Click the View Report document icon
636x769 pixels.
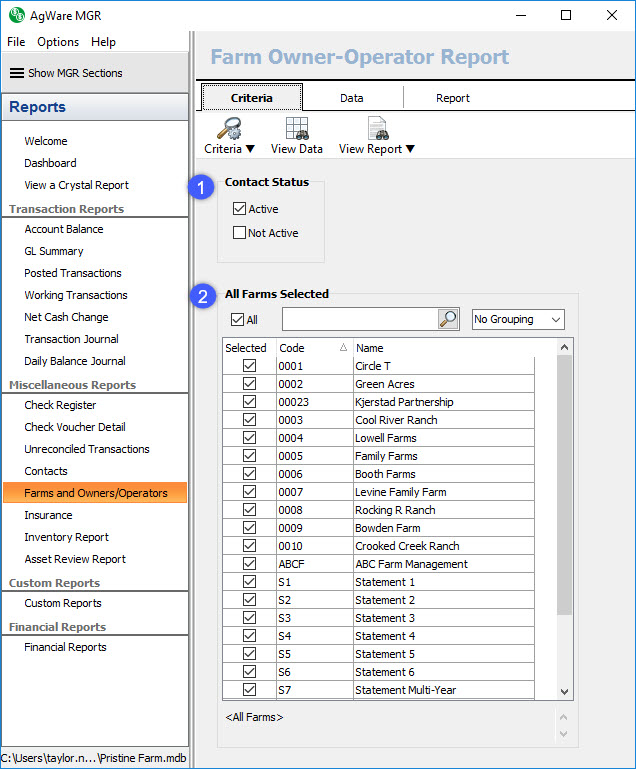point(377,128)
